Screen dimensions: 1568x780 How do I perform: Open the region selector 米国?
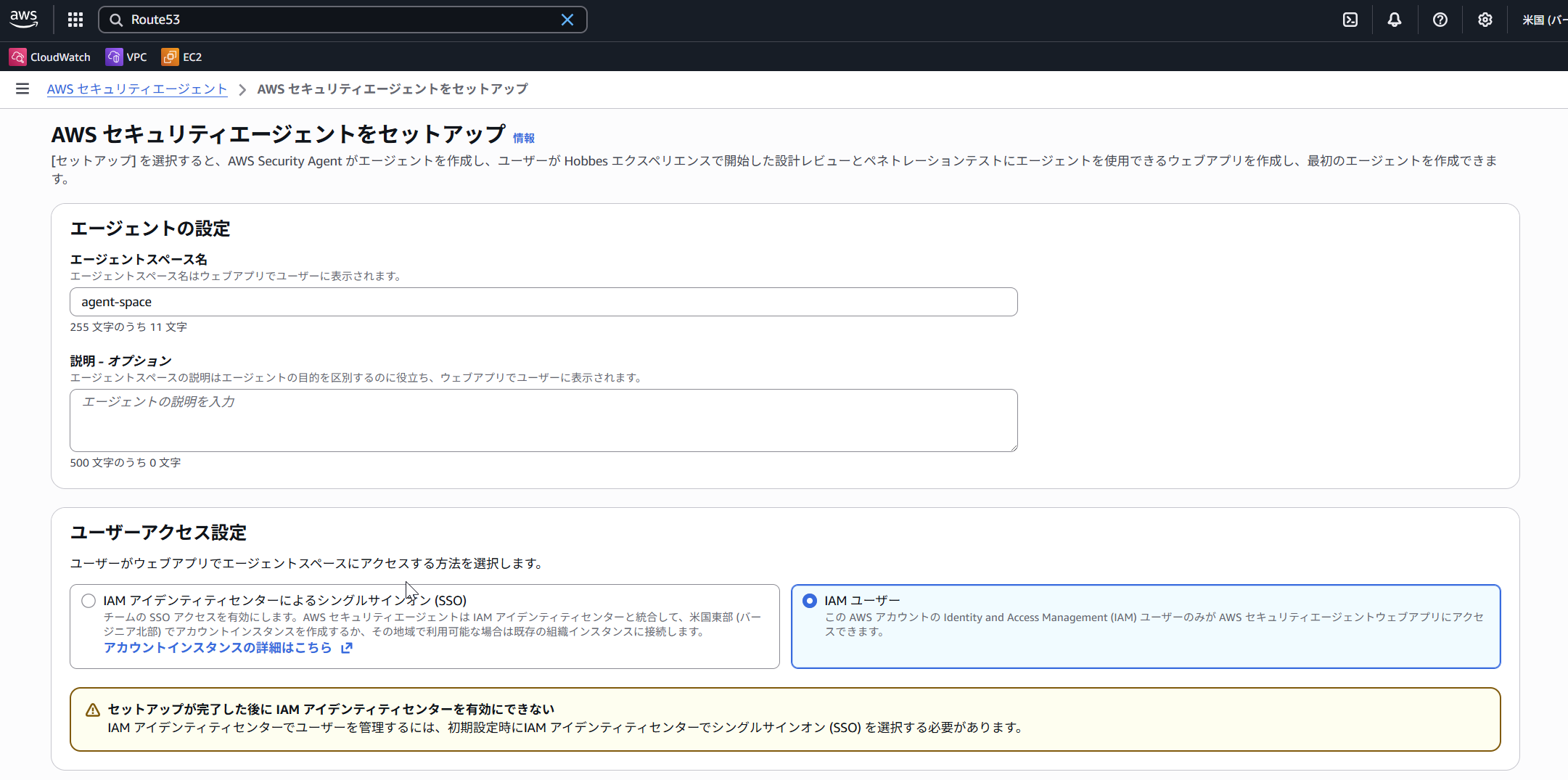(1545, 20)
